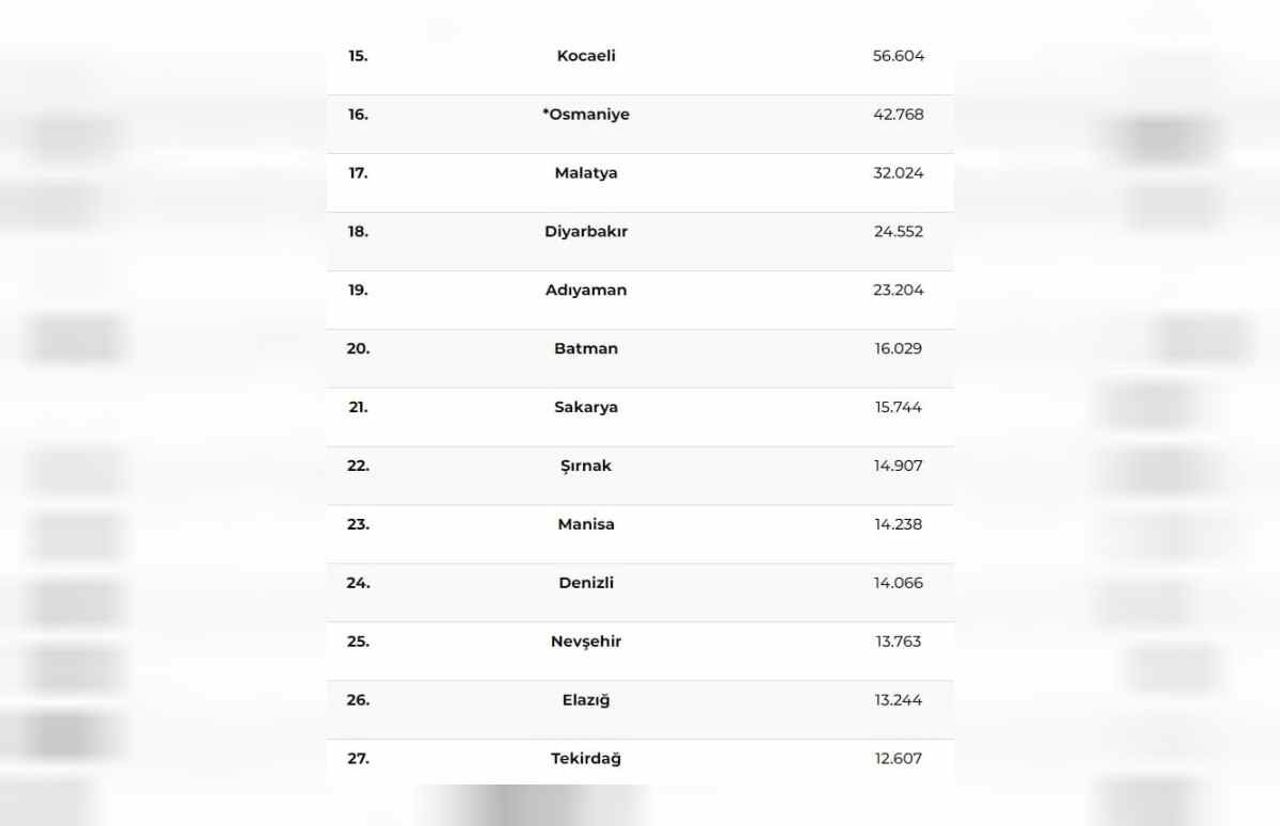
Task: Click the value 56.604
Action: point(898,56)
